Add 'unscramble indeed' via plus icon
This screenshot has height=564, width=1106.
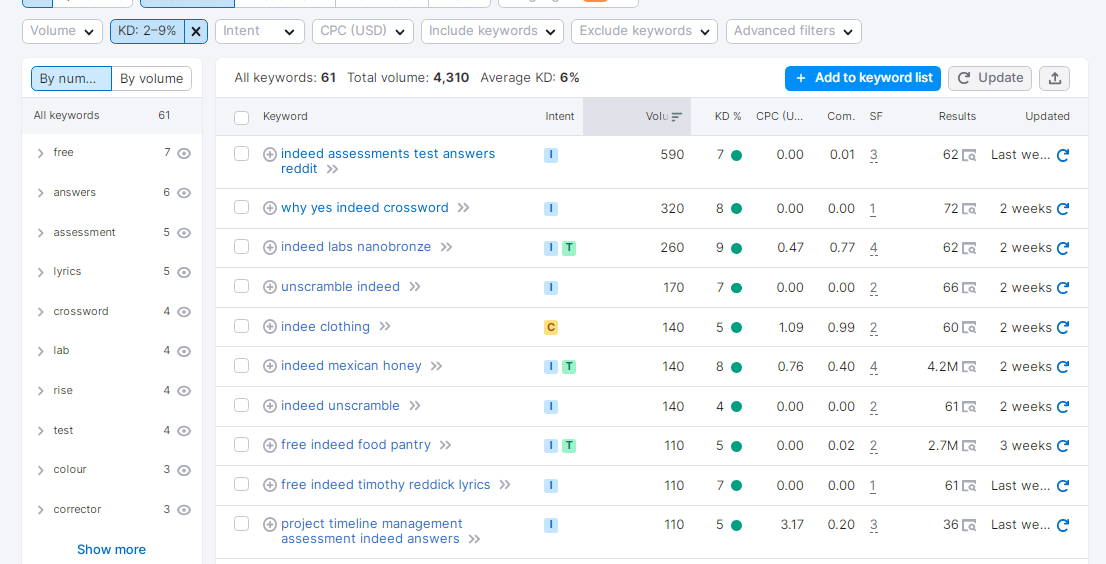(269, 287)
